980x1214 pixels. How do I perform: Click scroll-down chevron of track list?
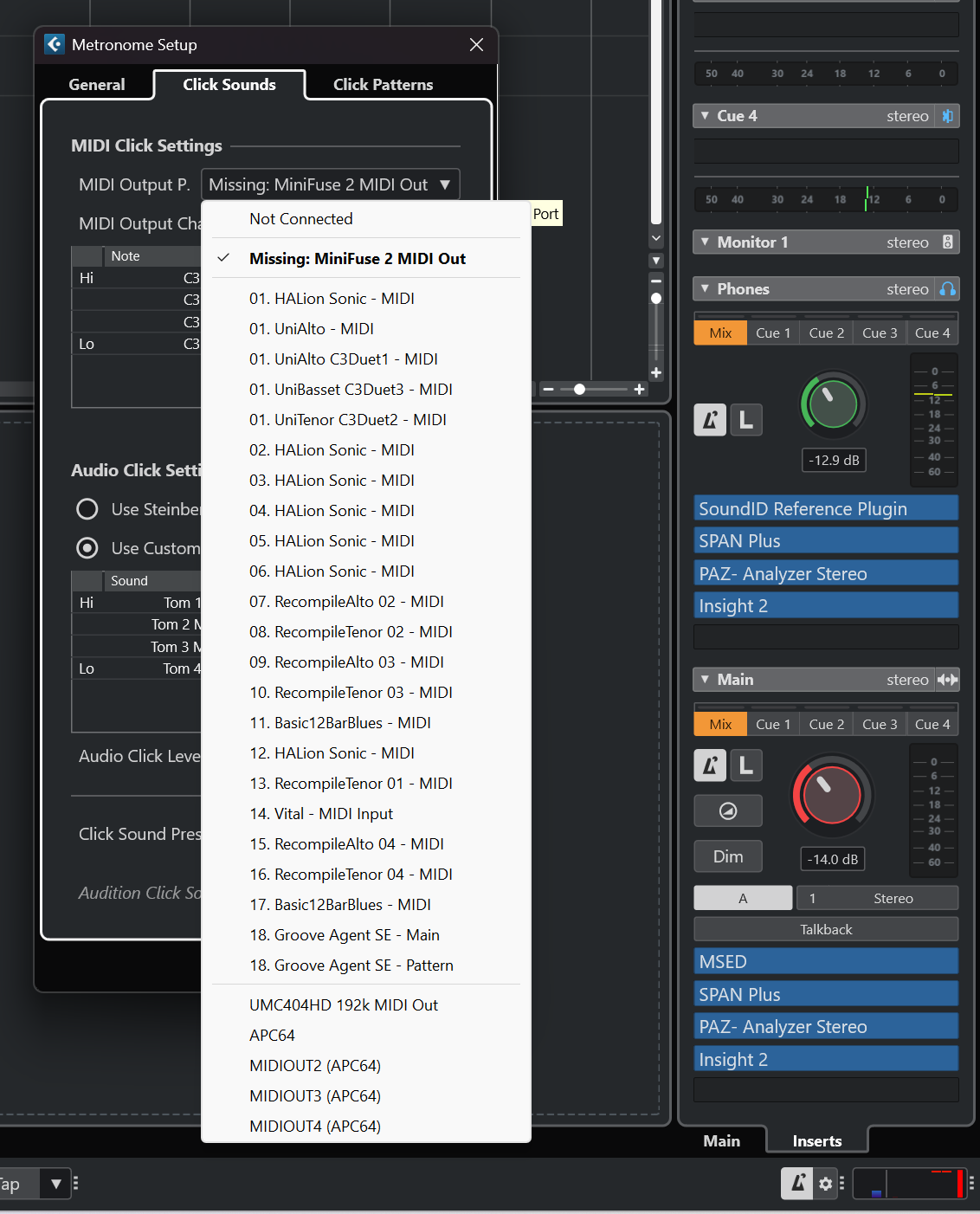(656, 238)
